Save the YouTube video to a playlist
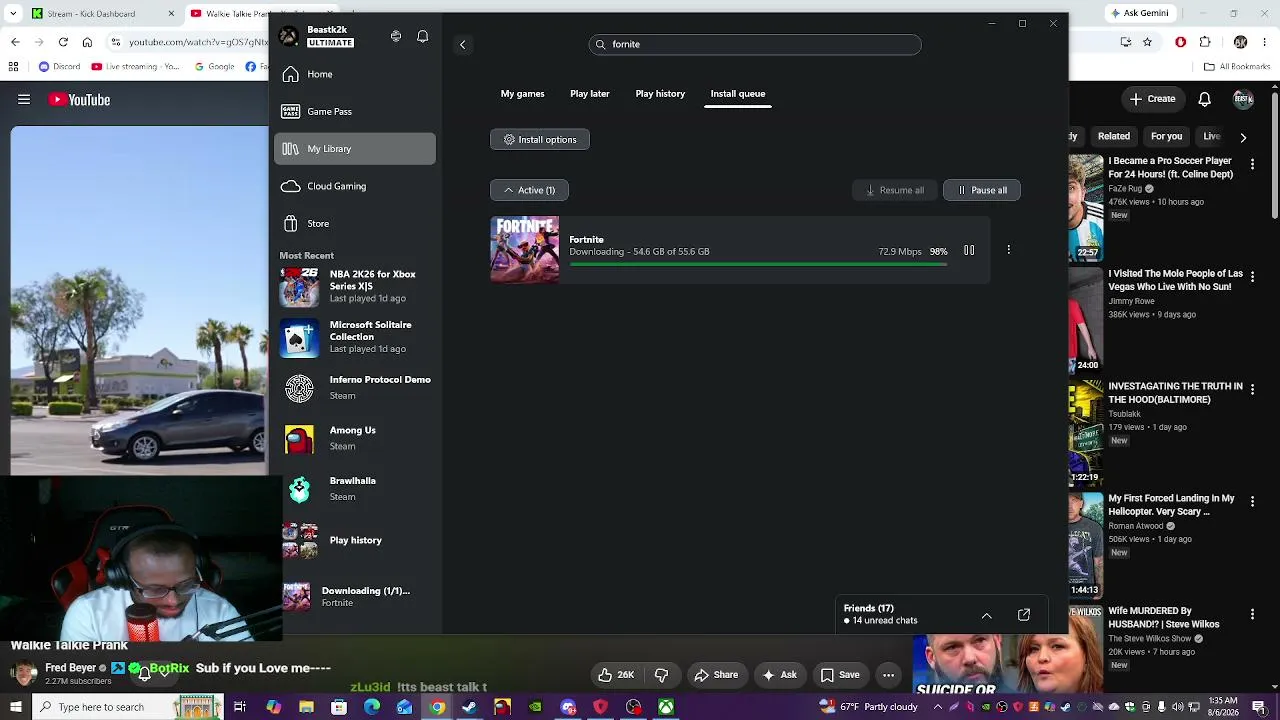This screenshot has height=720, width=1280. [840, 675]
